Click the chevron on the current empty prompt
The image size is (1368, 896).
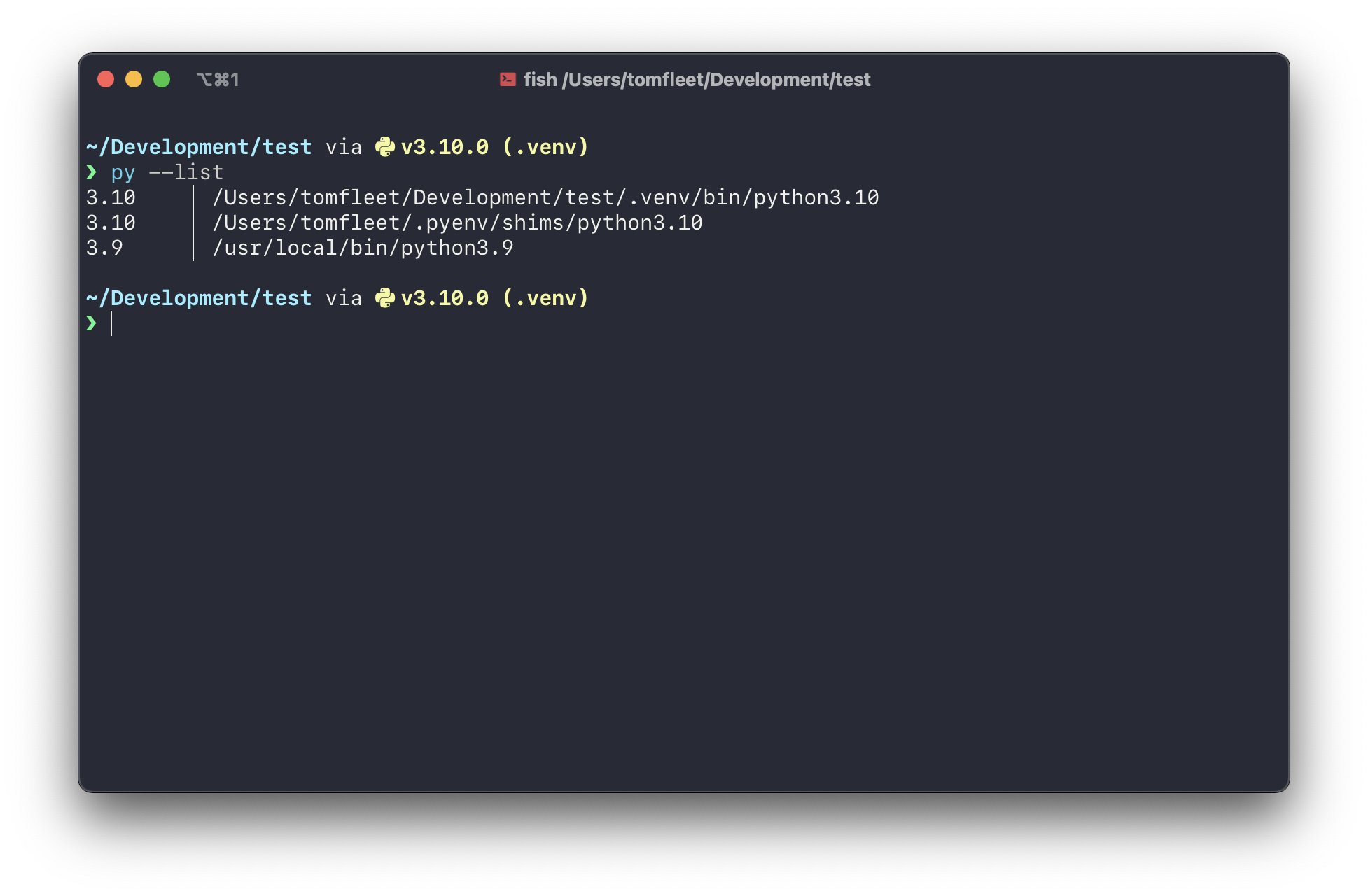click(92, 323)
